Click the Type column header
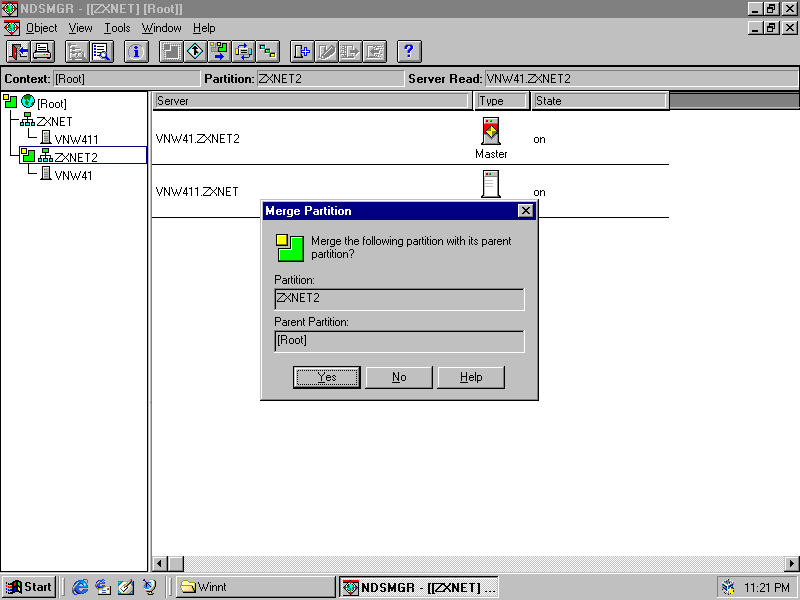800x600 pixels. coord(501,101)
